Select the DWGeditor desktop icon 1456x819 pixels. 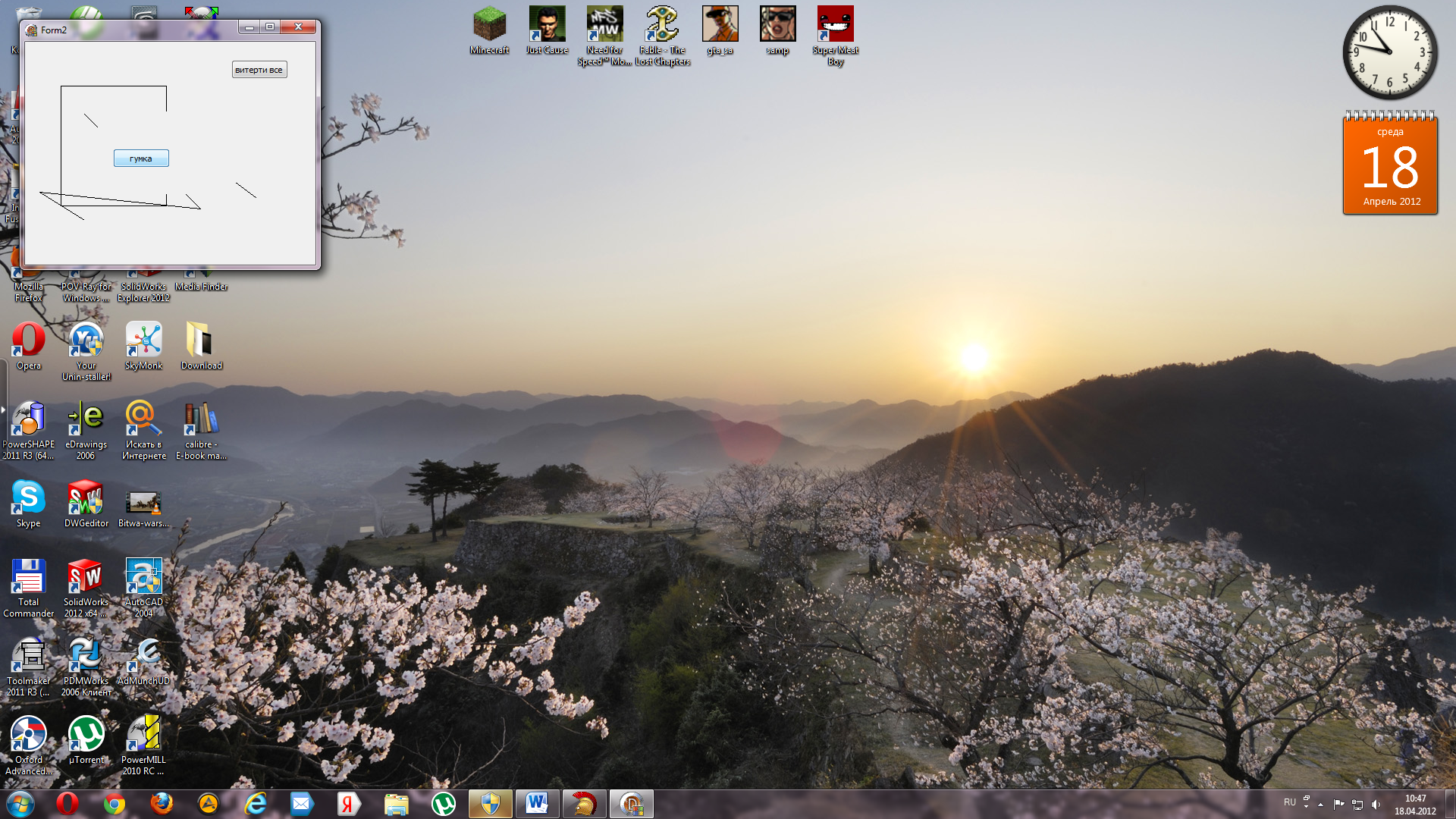click(86, 504)
